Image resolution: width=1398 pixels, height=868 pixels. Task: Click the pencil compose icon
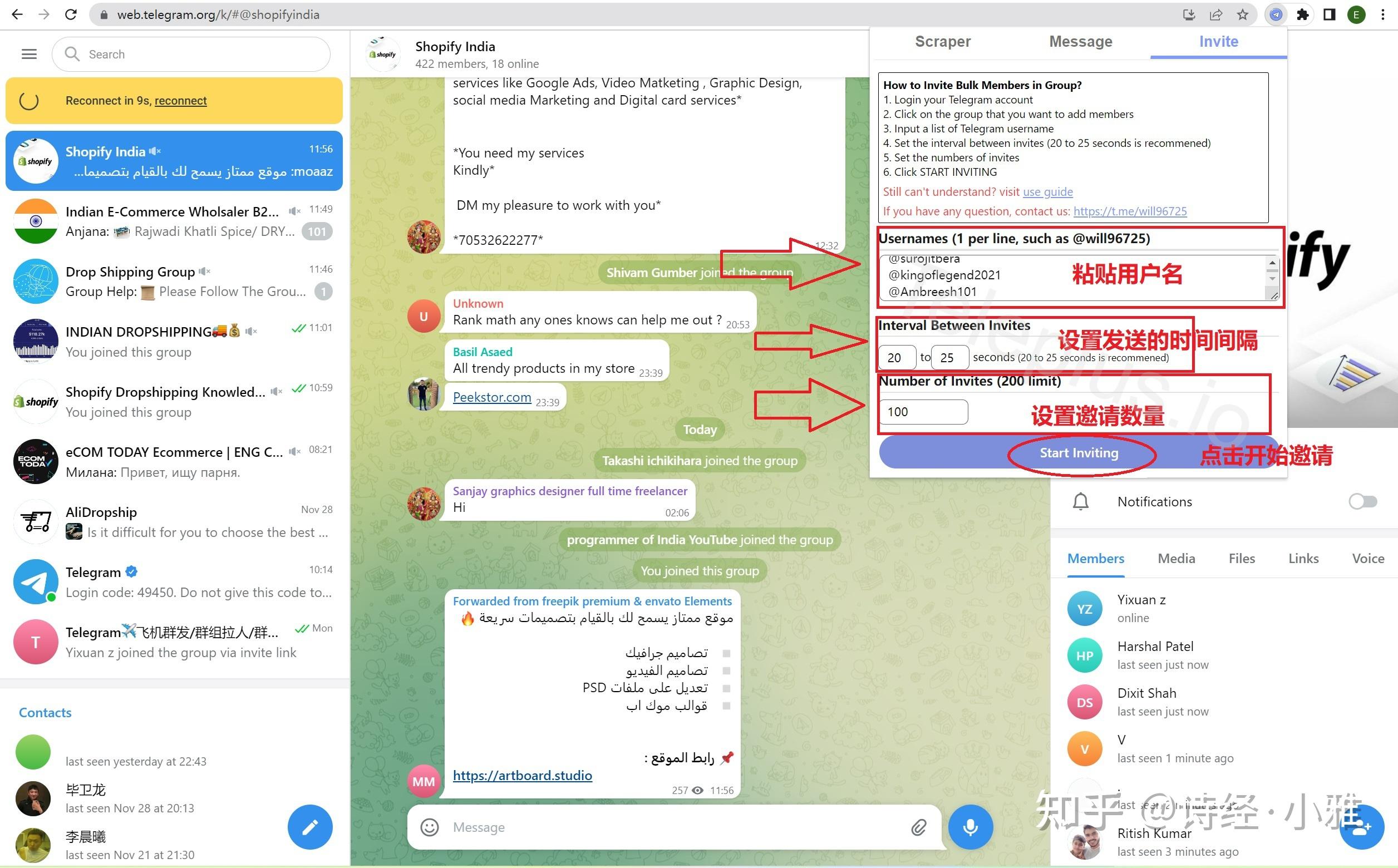pyautogui.click(x=310, y=826)
